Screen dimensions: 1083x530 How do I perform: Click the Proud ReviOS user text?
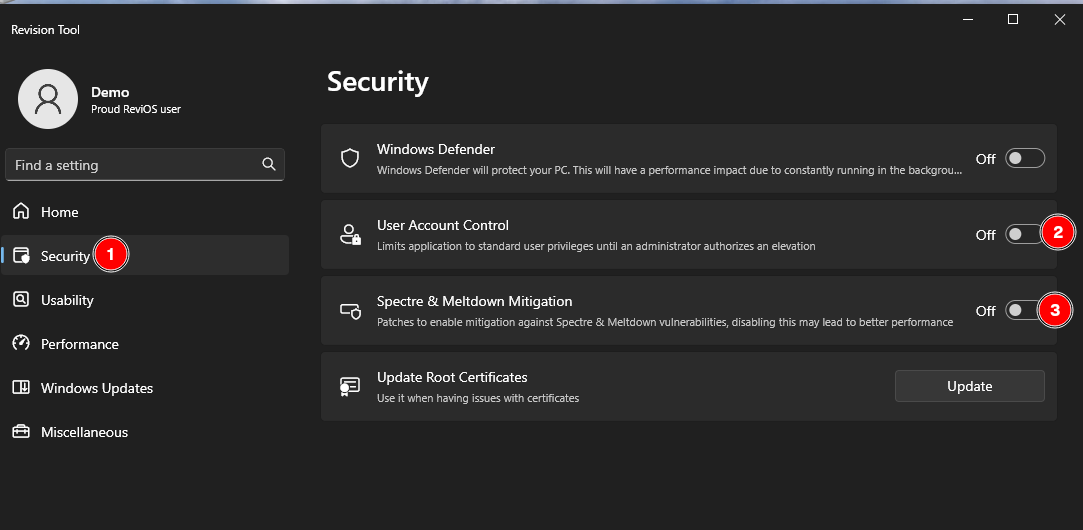coord(136,109)
